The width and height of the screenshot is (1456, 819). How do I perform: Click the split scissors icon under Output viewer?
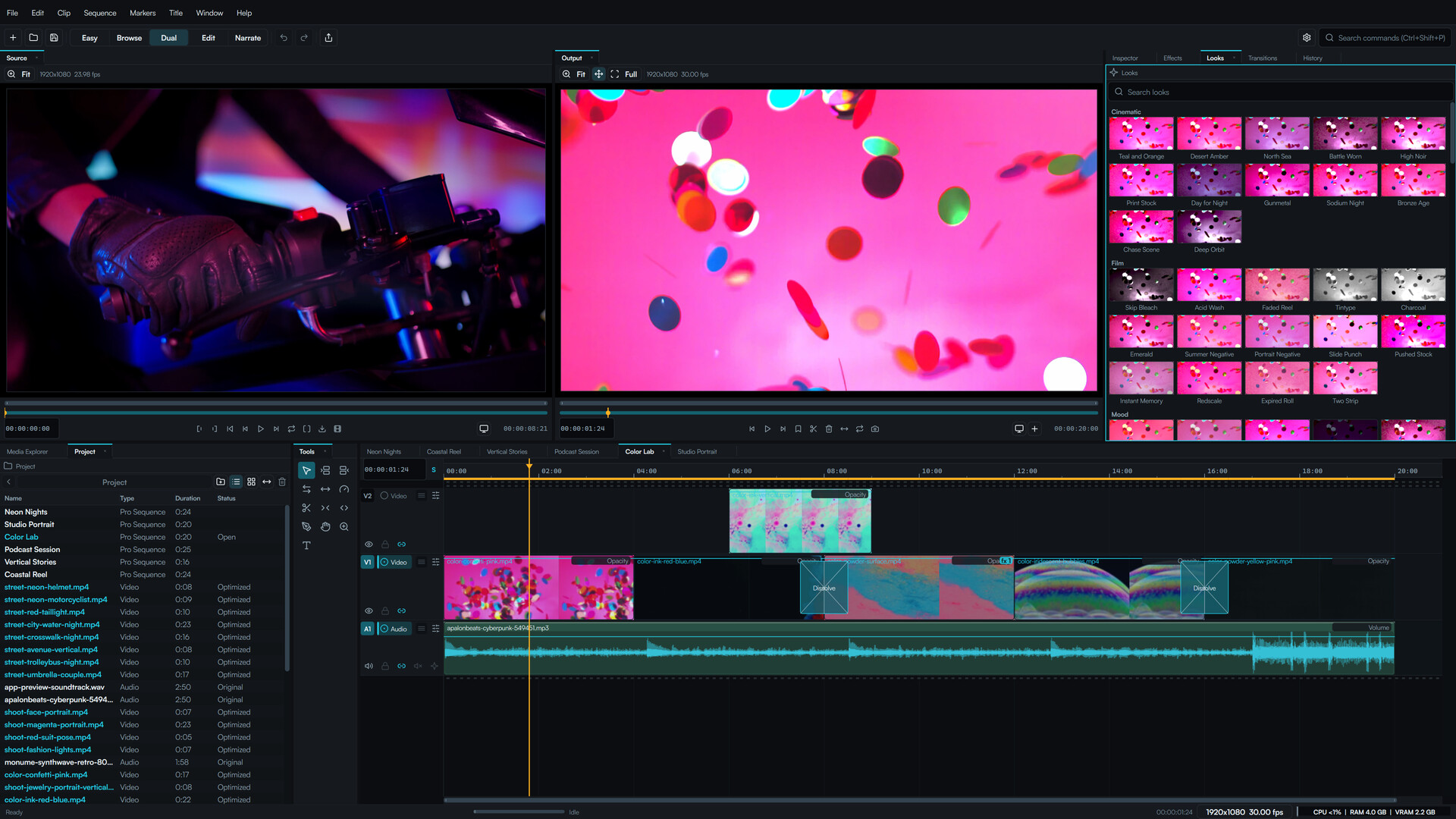pyautogui.click(x=813, y=429)
